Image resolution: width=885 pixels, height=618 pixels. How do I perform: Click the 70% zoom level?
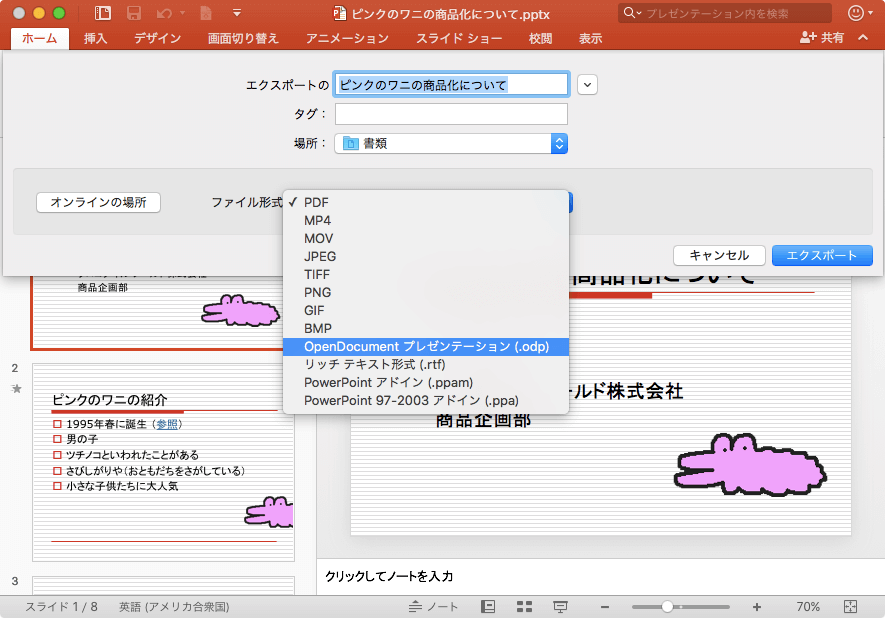pos(808,607)
